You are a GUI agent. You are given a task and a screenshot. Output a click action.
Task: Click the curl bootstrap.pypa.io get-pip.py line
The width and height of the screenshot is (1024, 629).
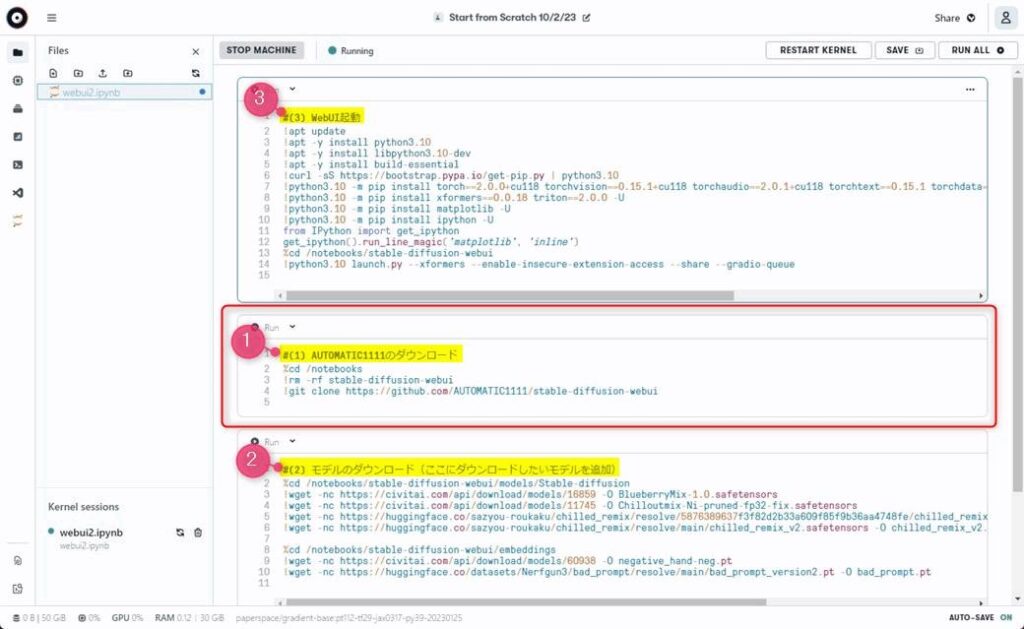click(451, 176)
